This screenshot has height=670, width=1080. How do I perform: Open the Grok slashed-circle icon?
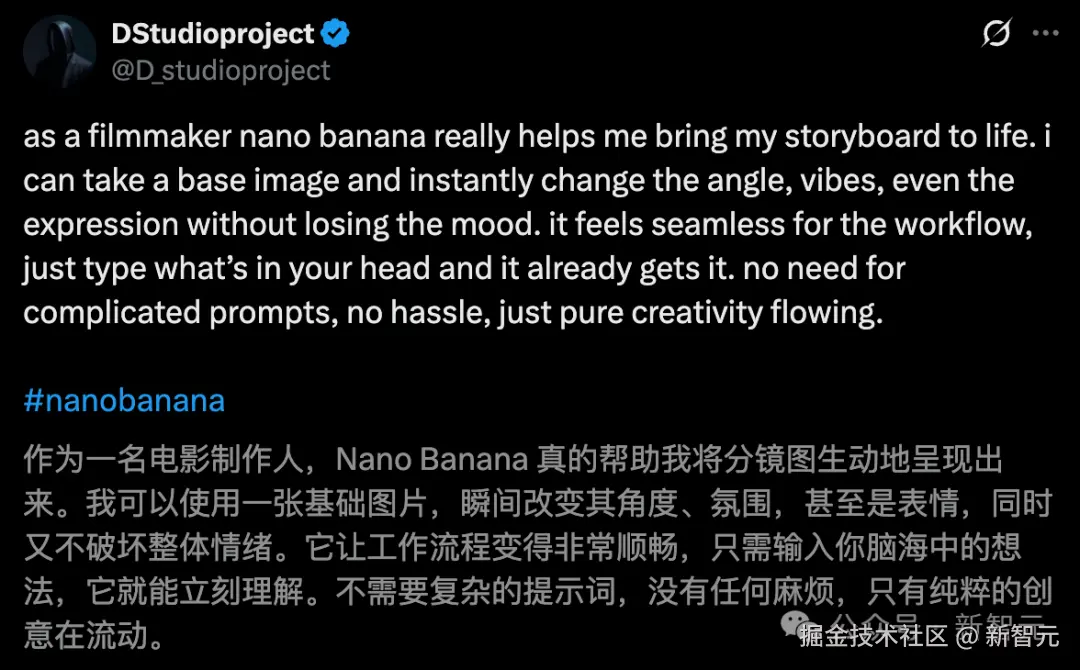click(x=996, y=34)
